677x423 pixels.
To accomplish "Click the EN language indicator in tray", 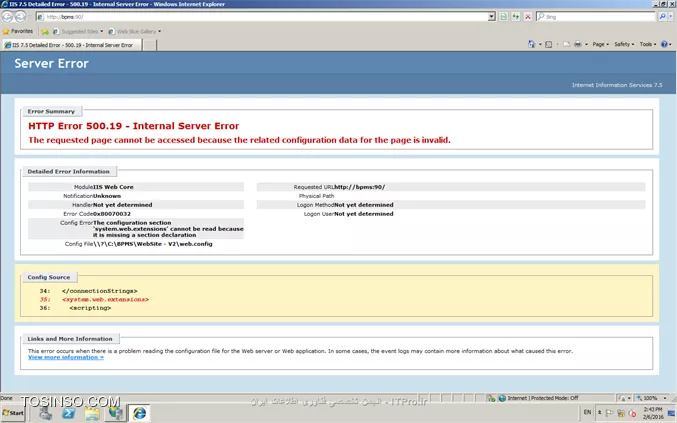I will [587, 412].
